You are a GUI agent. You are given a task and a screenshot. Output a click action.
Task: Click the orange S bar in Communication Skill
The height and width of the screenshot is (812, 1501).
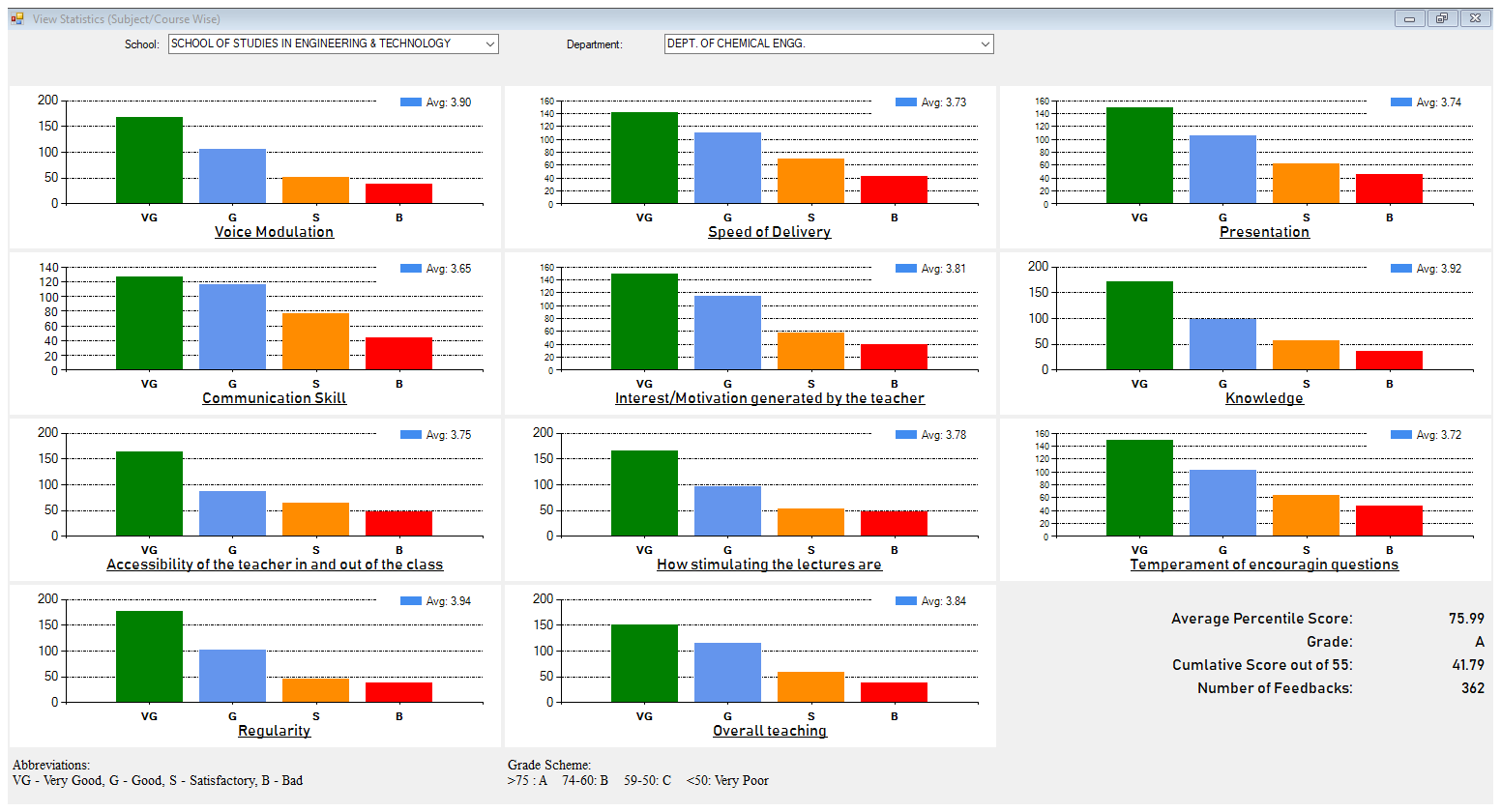(315, 341)
